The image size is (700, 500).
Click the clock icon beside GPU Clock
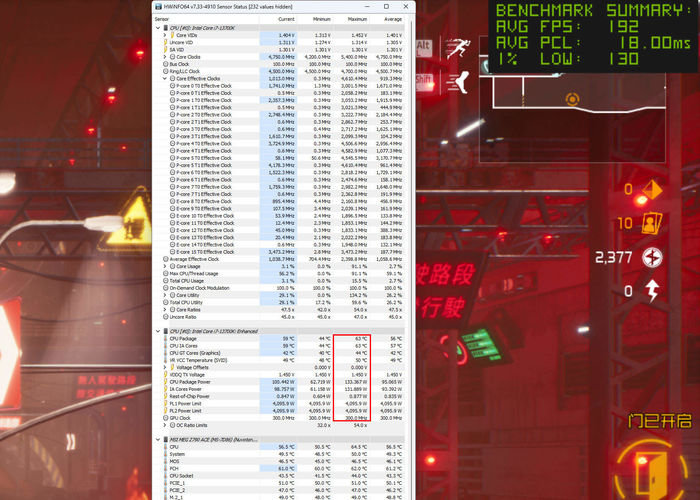166,418
